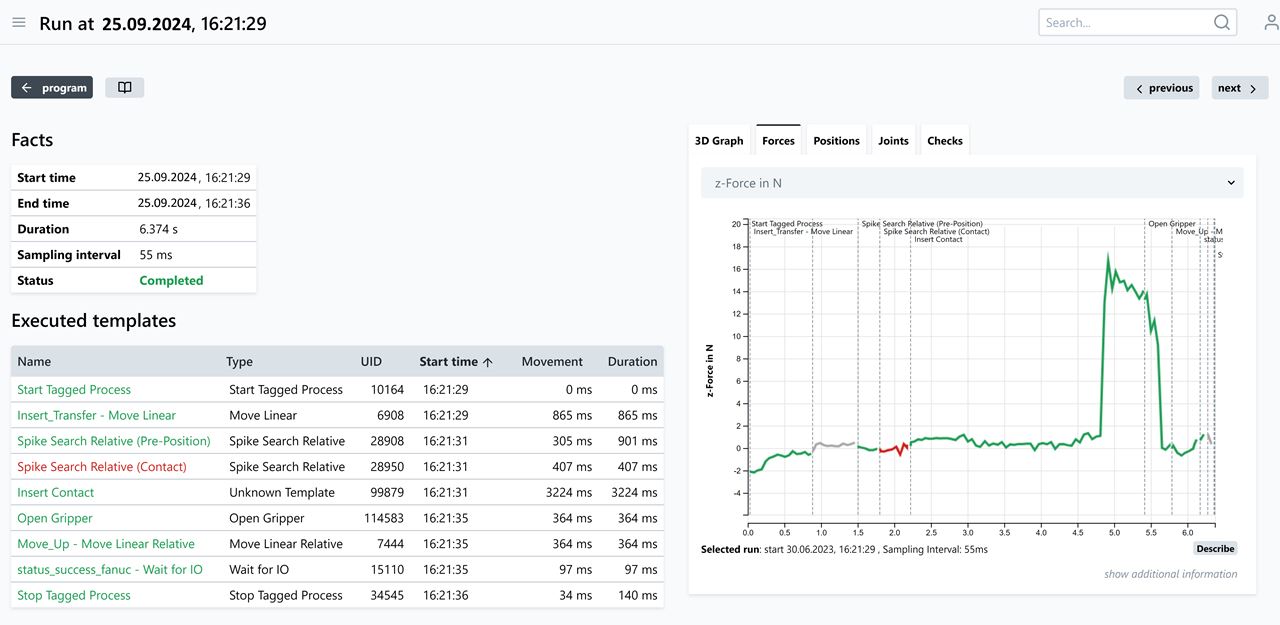Open the Joints tab

tap(893, 141)
